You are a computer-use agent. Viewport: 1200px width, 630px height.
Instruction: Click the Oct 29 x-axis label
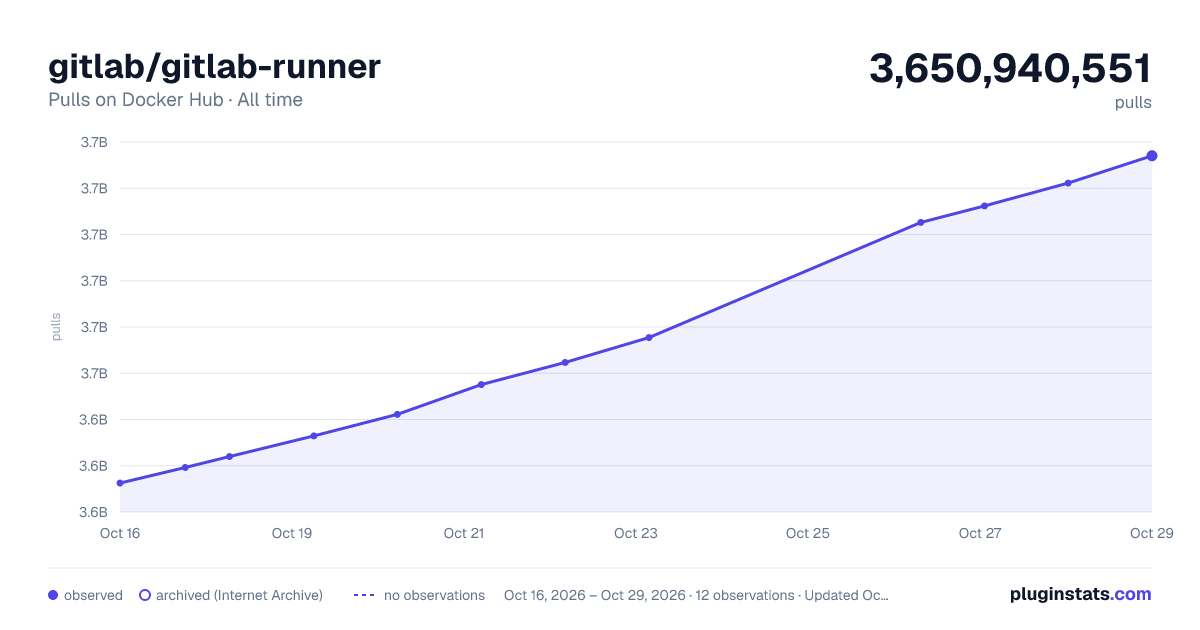click(1151, 533)
